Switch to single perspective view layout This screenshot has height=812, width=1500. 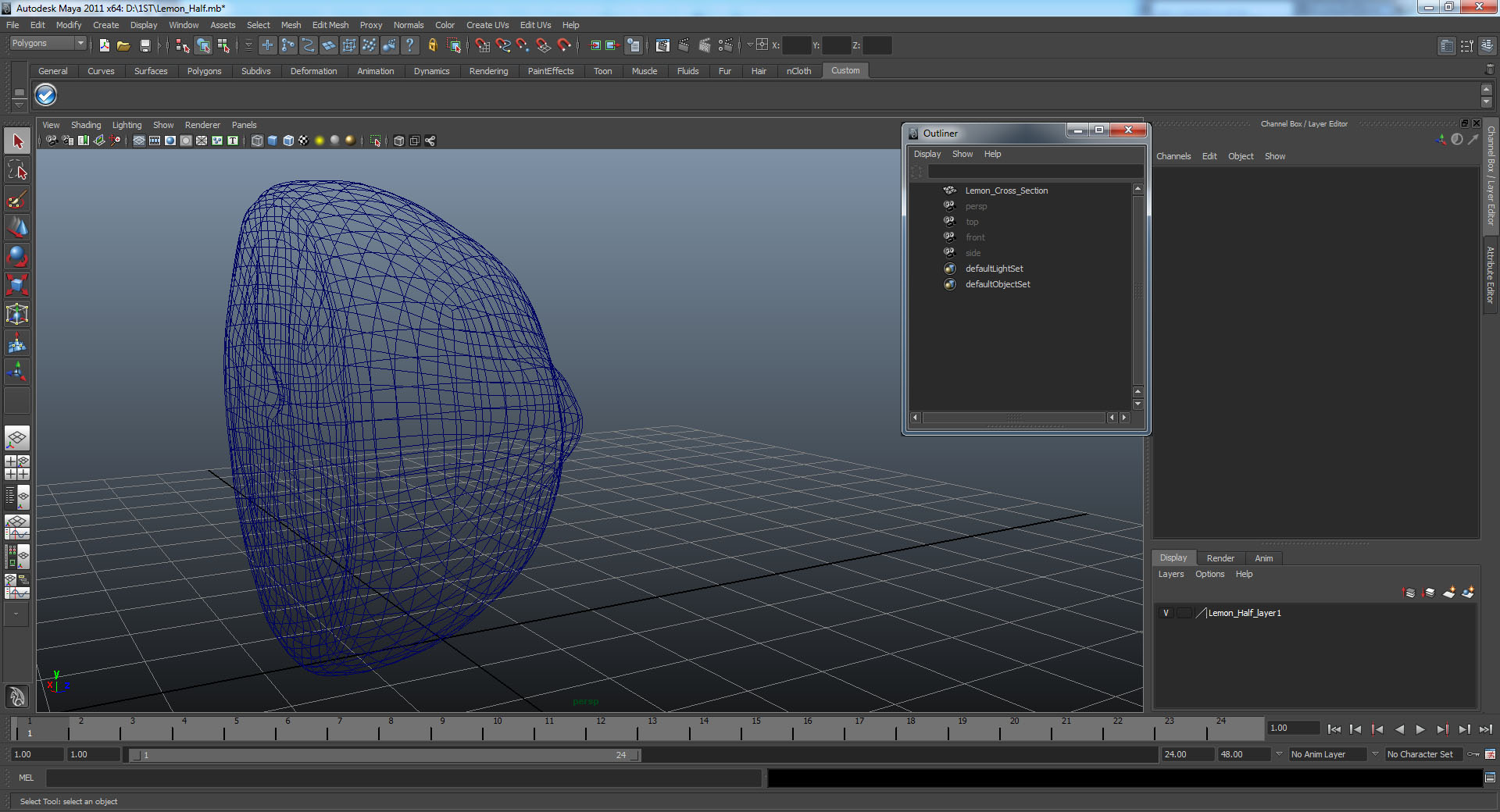coord(17,439)
